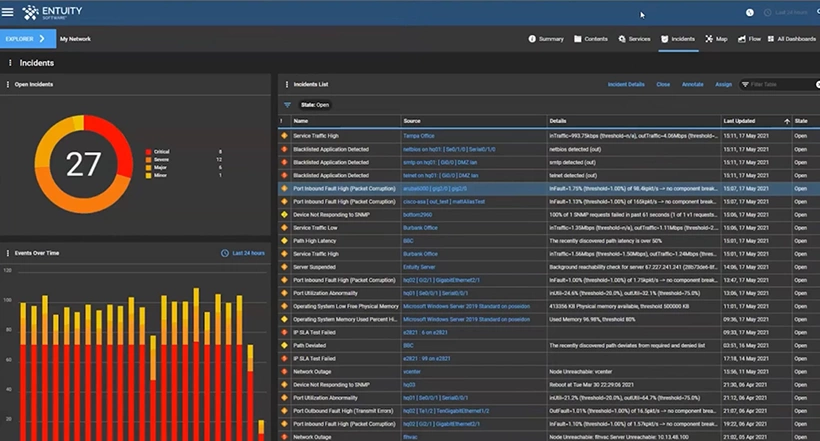This screenshot has height=441, width=820.
Task: Click severity icon of netbios blacklisted row
Action: click(x=284, y=149)
